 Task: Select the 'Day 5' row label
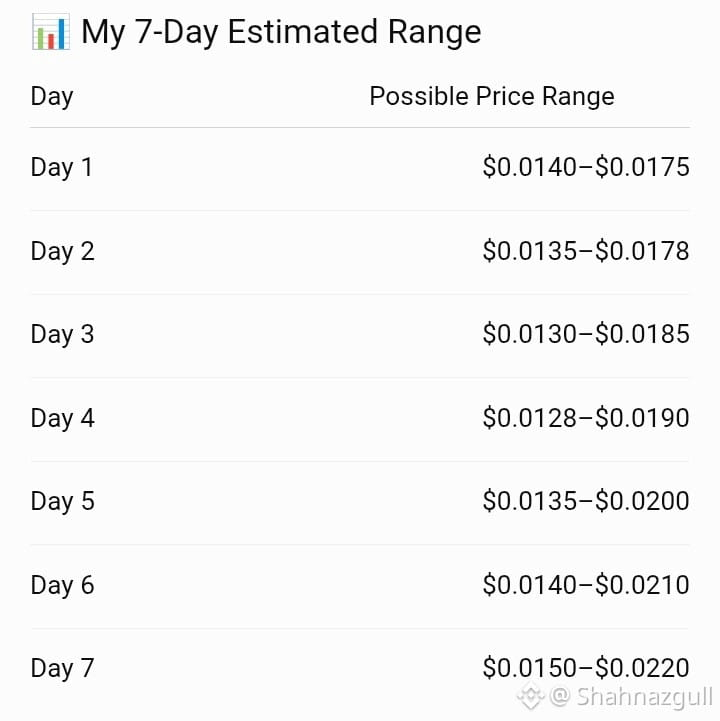63,501
